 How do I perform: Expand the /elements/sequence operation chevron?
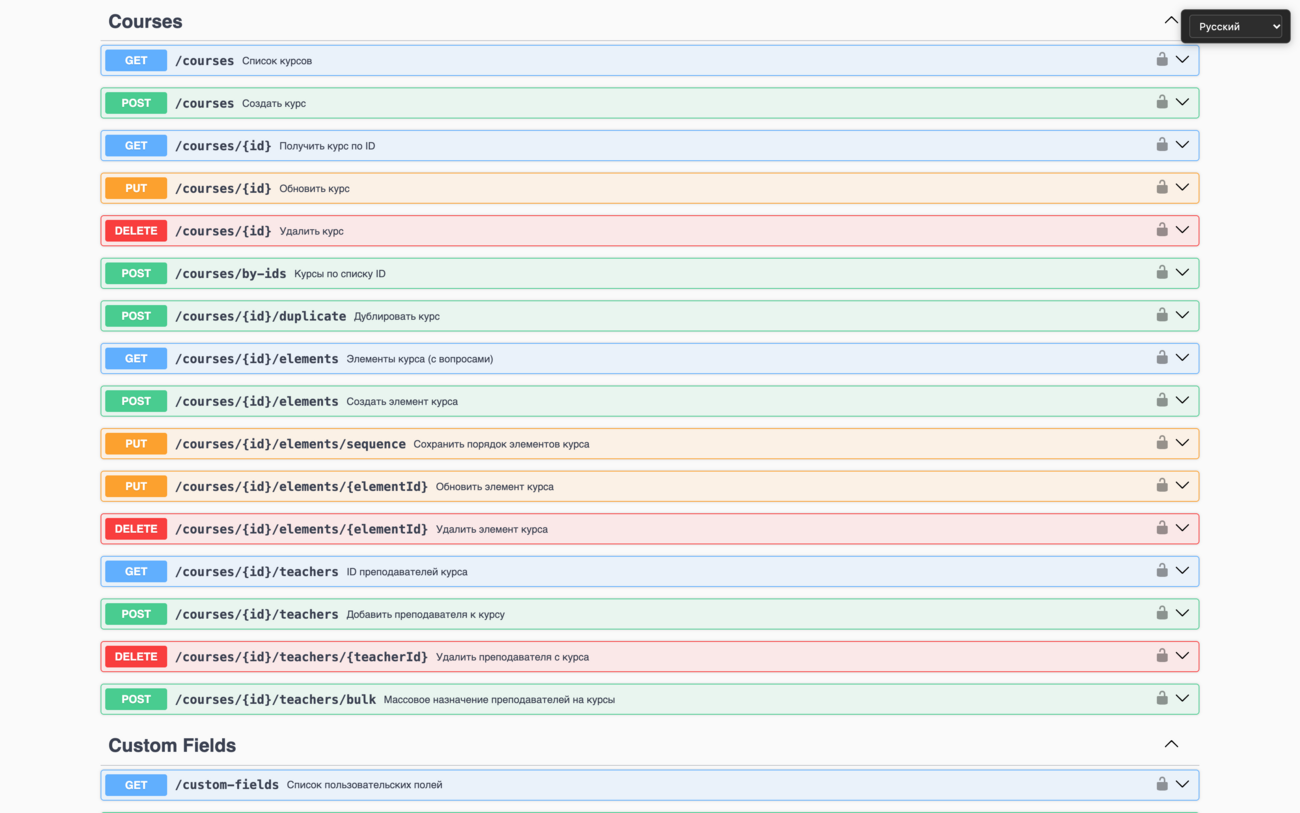point(1182,443)
